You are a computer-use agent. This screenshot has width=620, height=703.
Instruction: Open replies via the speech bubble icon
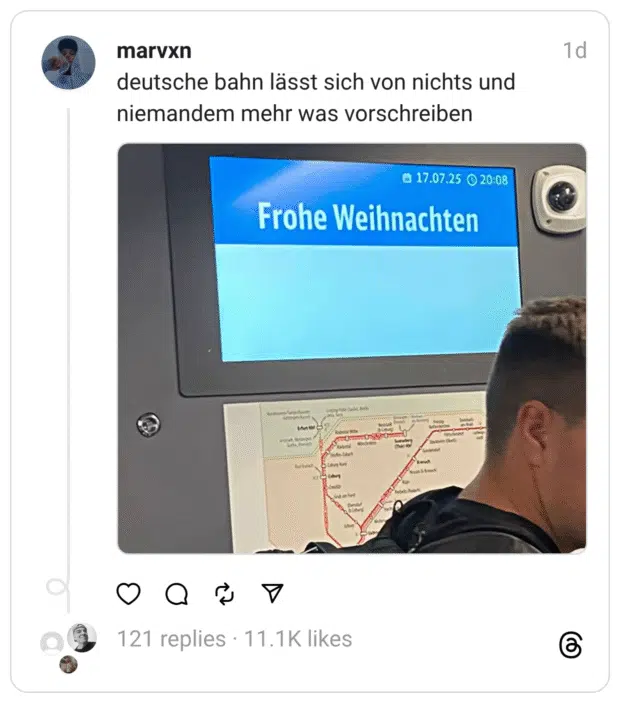[177, 594]
